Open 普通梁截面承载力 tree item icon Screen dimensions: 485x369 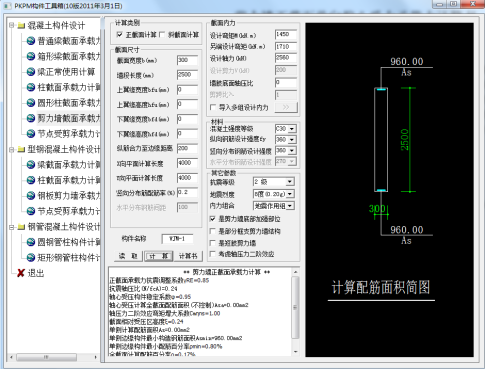click(x=31, y=41)
